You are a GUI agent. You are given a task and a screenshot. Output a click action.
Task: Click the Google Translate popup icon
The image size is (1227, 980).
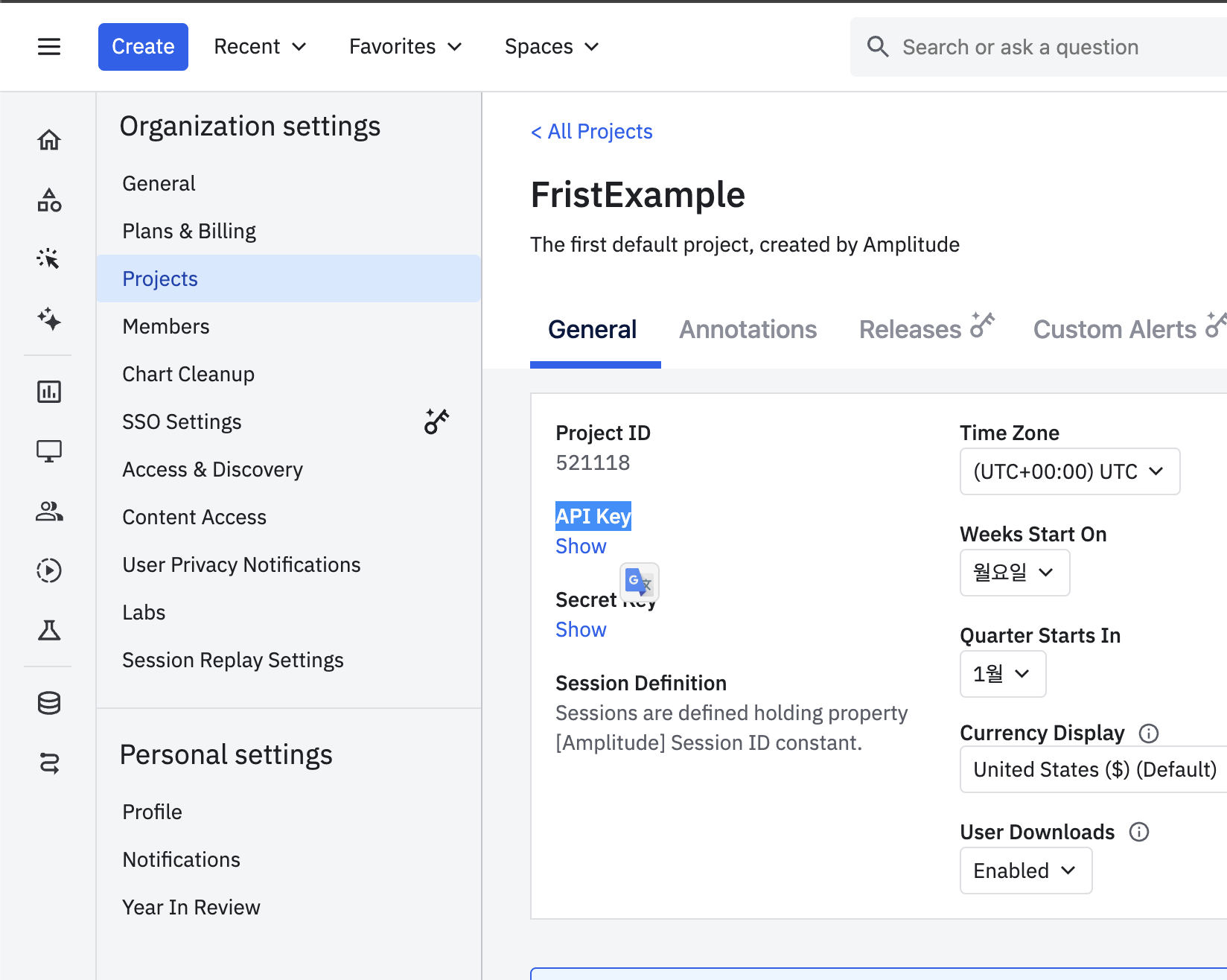pyautogui.click(x=640, y=582)
